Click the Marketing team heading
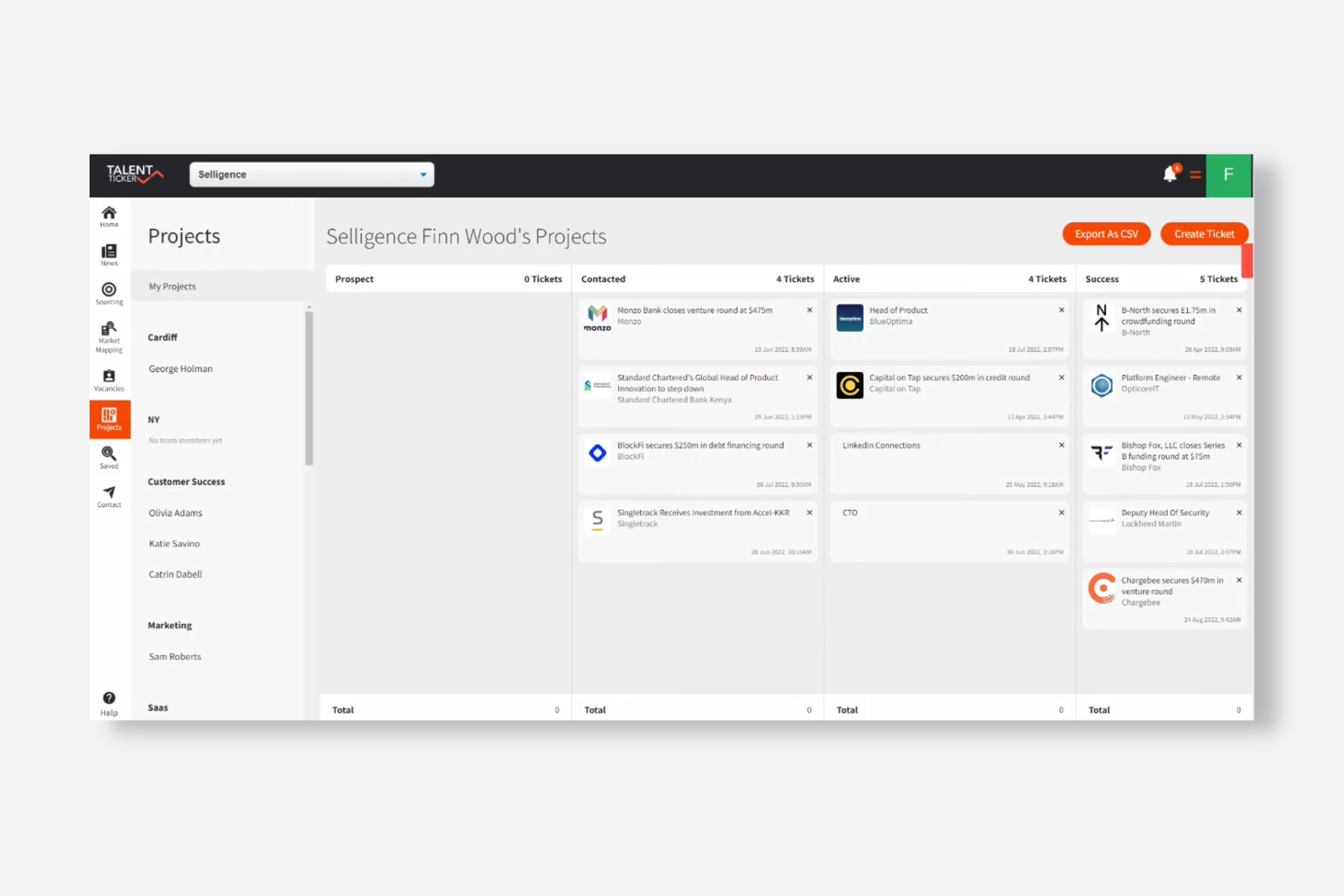Viewport: 1344px width, 896px height. [x=170, y=625]
